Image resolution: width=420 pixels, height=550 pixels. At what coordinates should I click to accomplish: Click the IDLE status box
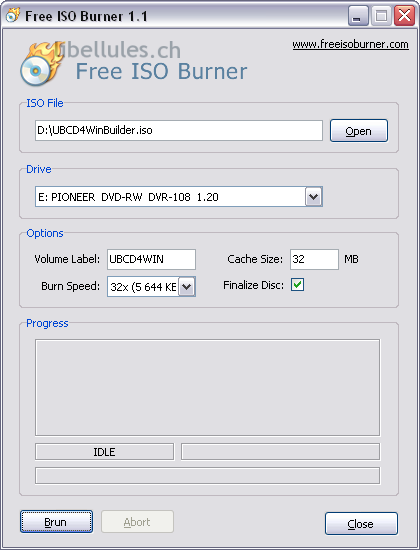click(x=104, y=452)
